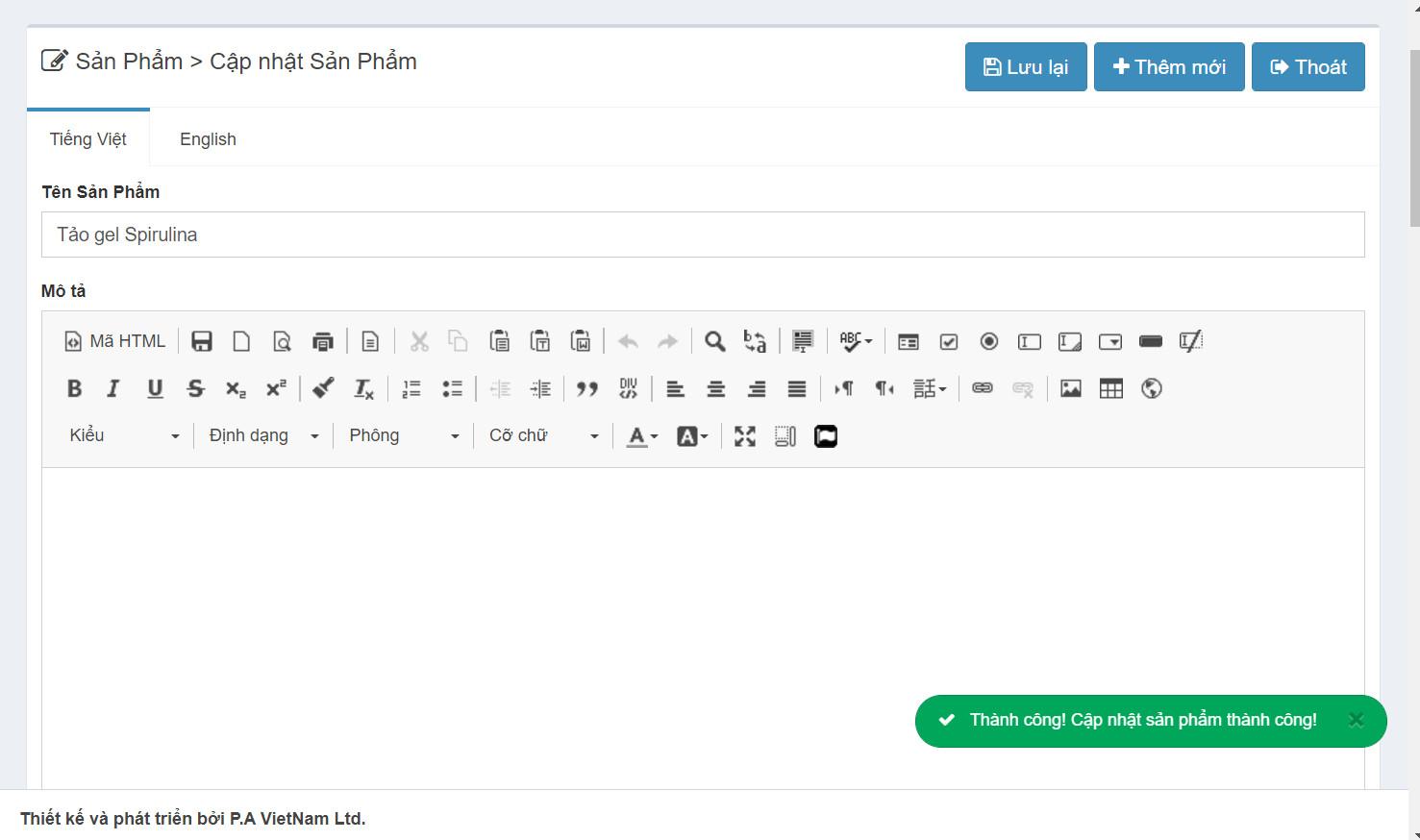The image size is (1420, 840).
Task: Click the Insert Image icon
Action: click(1070, 388)
